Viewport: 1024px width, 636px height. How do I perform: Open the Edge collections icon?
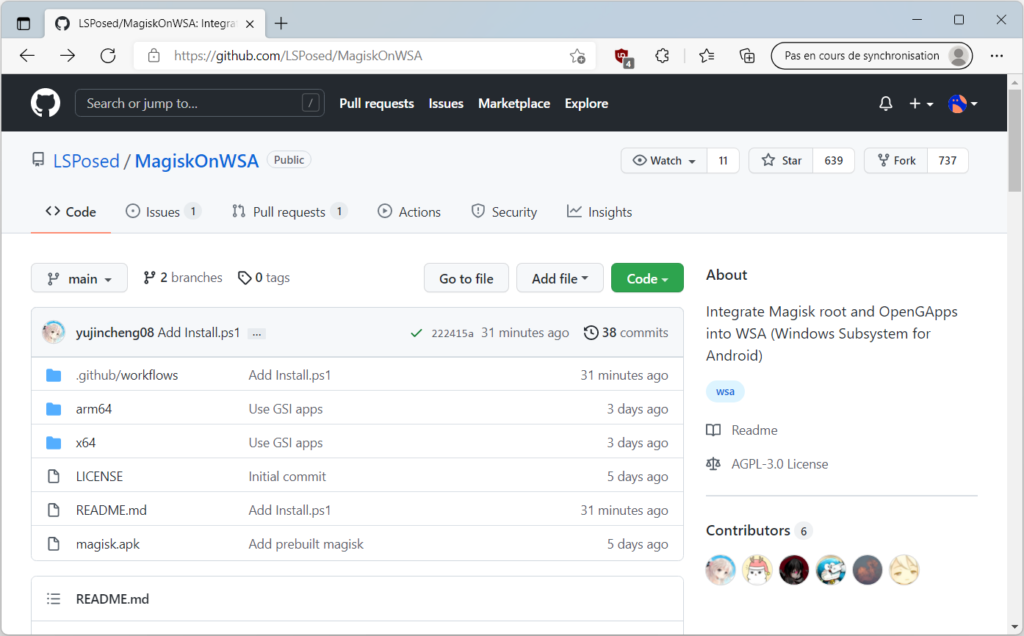coord(747,56)
